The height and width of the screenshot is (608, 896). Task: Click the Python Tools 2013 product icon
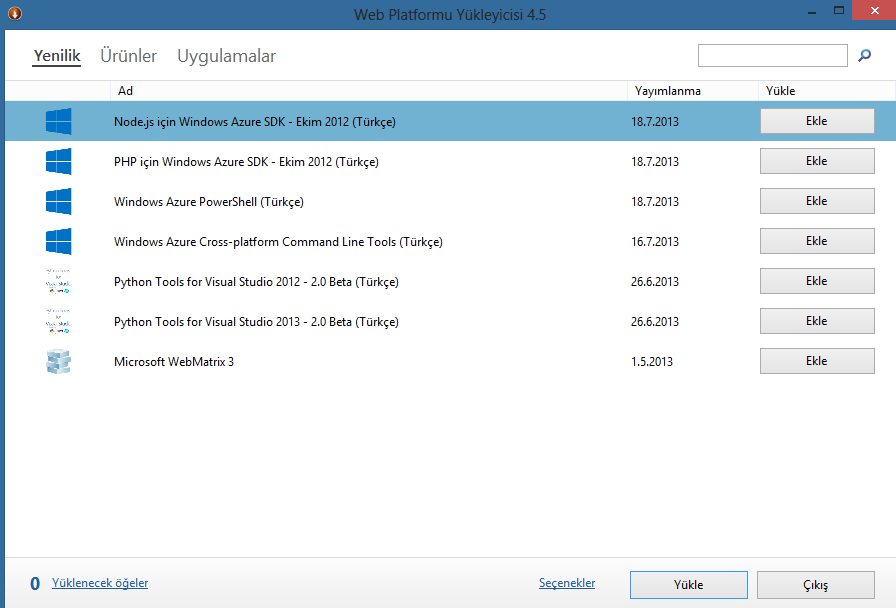click(58, 321)
